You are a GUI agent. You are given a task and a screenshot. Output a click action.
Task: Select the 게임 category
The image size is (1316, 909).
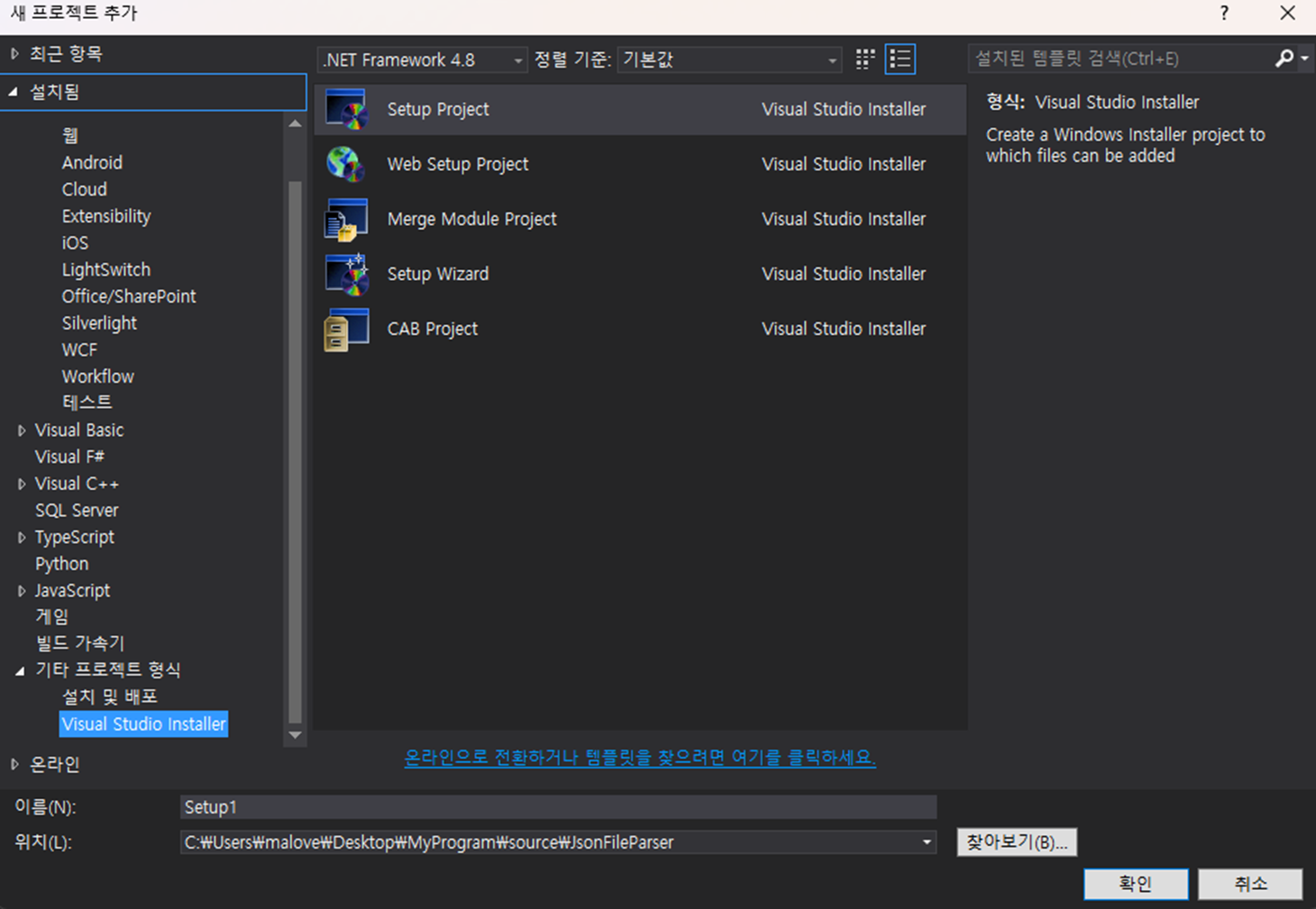click(51, 617)
